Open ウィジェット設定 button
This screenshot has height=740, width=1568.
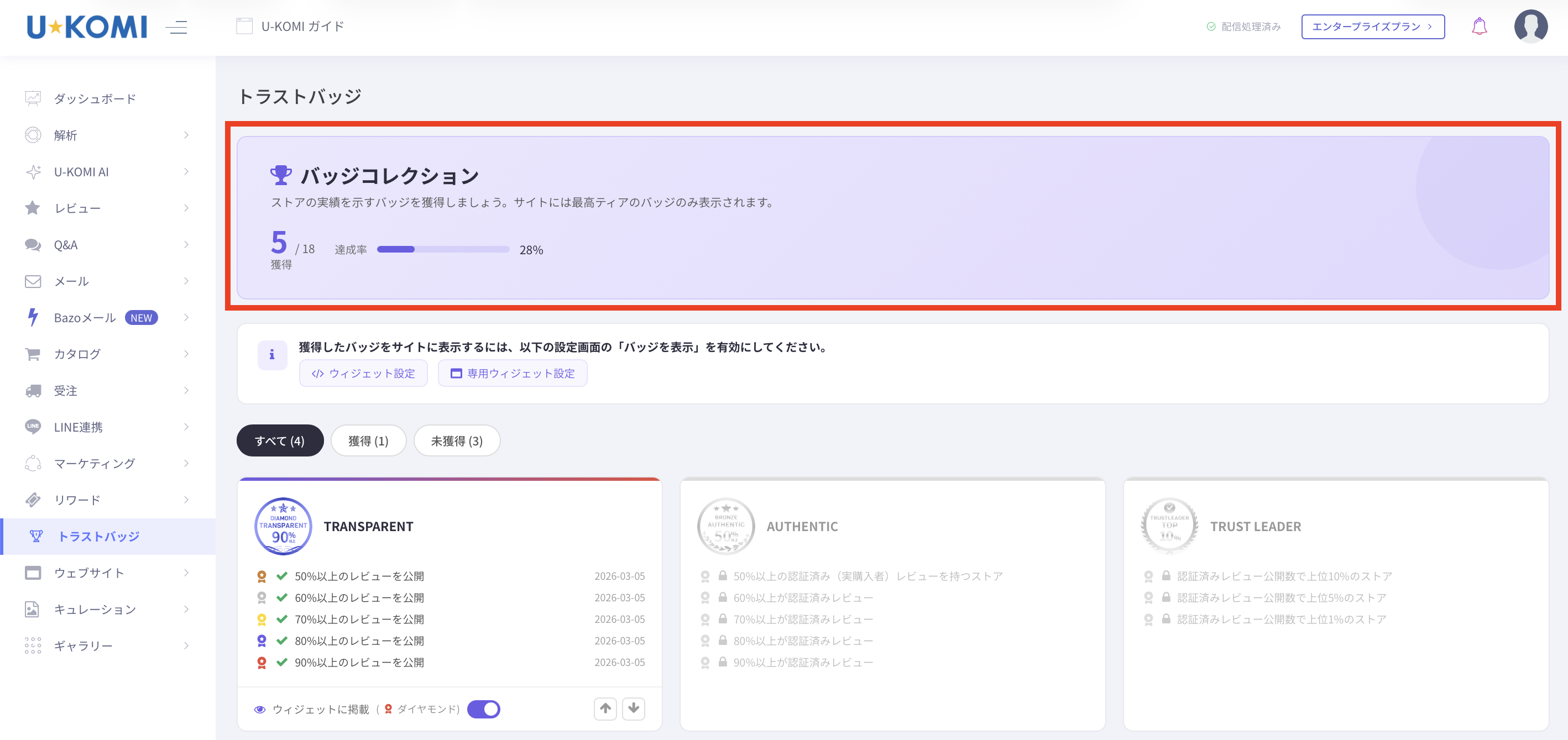363,373
